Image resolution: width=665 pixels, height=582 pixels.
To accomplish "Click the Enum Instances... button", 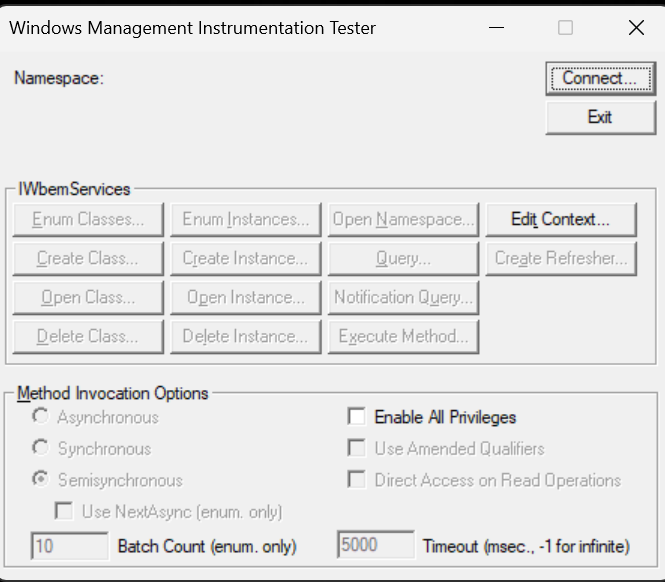I will tap(246, 220).
